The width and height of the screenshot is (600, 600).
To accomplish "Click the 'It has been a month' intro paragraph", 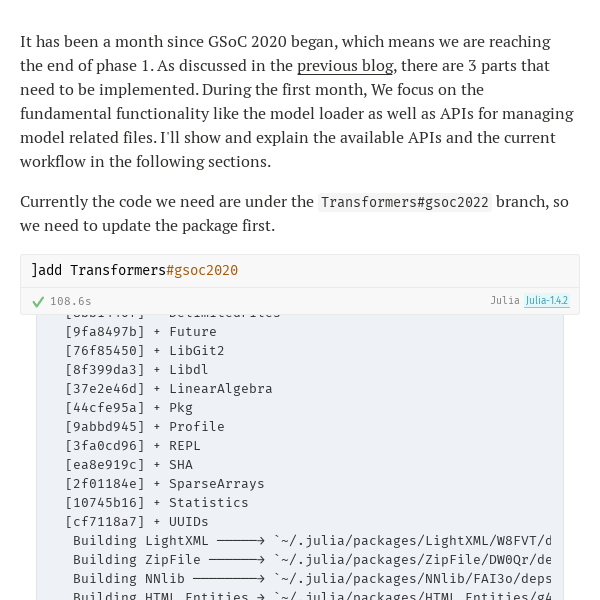I will (x=297, y=102).
